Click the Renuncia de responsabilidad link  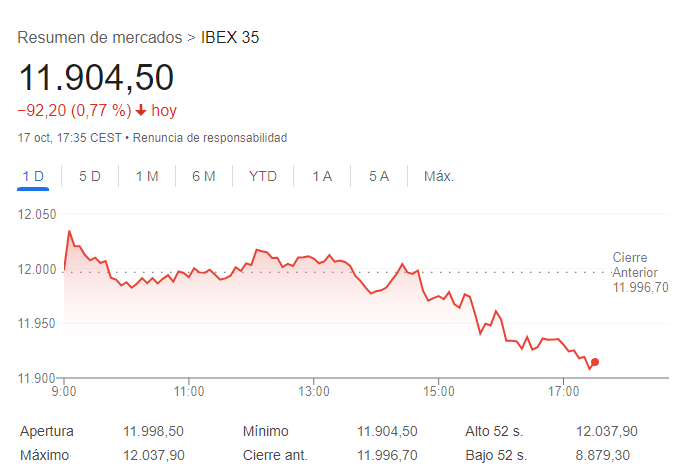[x=210, y=138]
